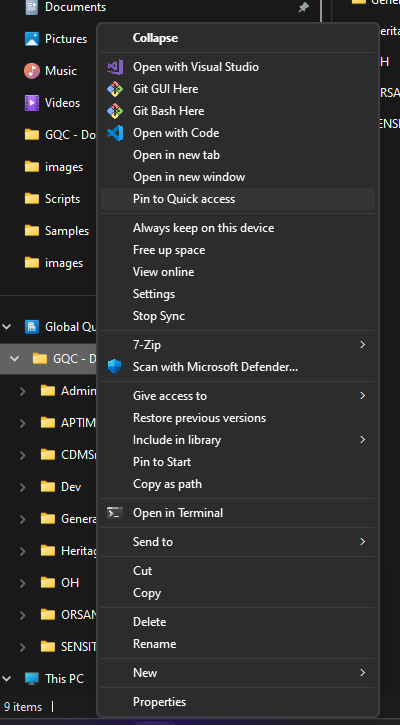
Task: Expand the Give access to submenu
Action: click(x=363, y=395)
